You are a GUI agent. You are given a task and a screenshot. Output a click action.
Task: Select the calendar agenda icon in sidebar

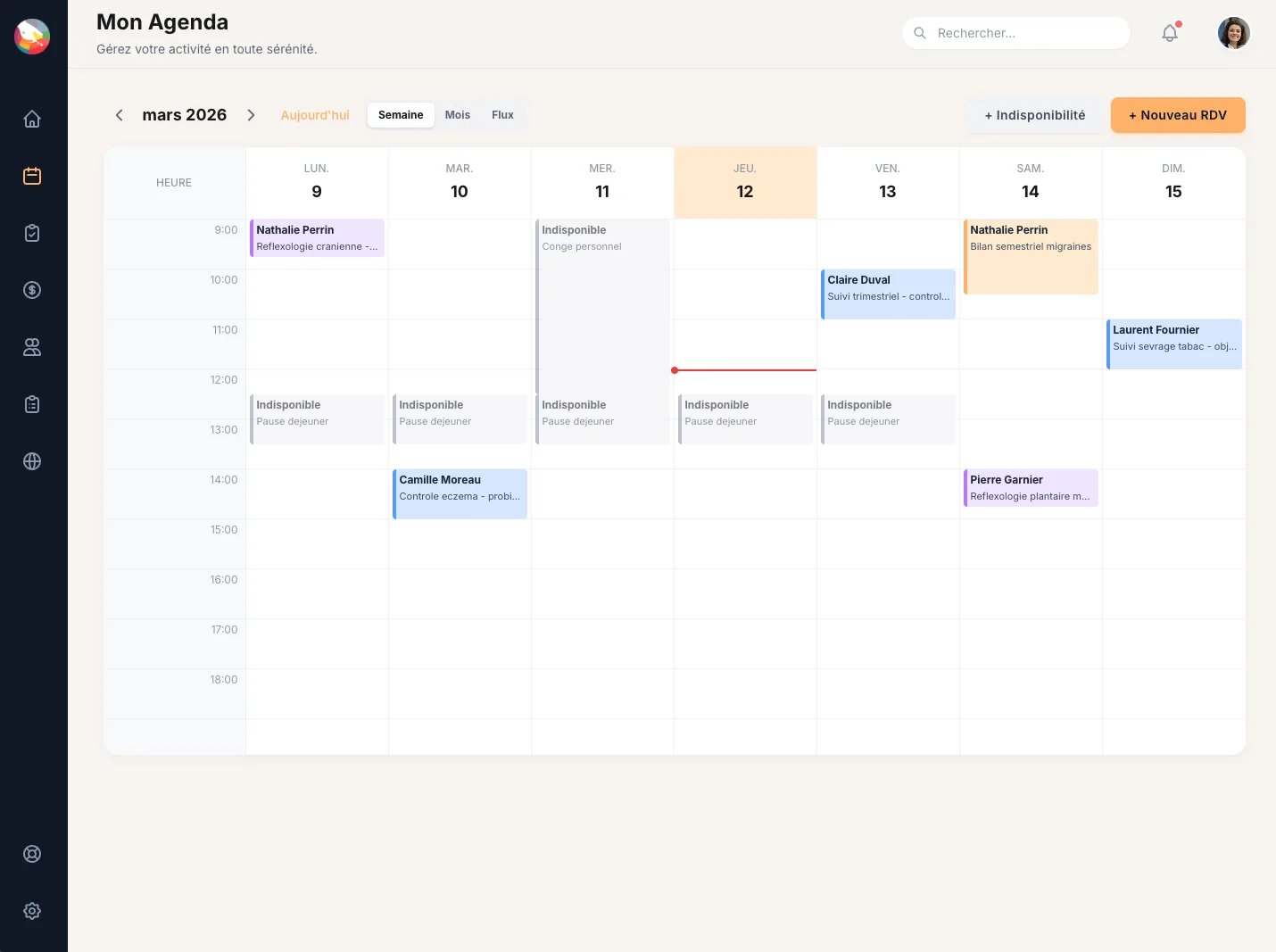pyautogui.click(x=32, y=176)
